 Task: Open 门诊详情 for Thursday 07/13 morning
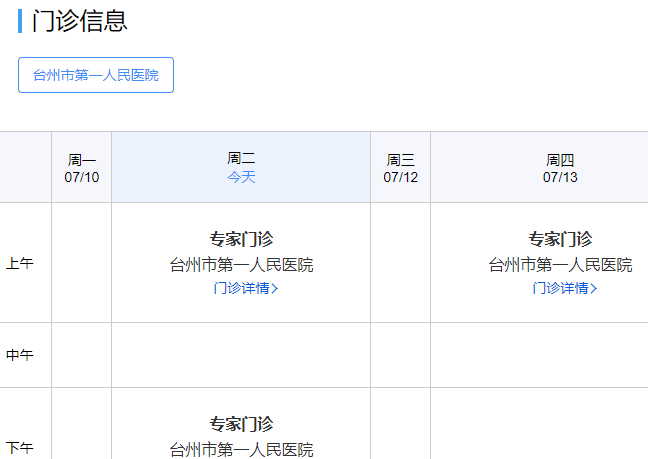coord(560,289)
